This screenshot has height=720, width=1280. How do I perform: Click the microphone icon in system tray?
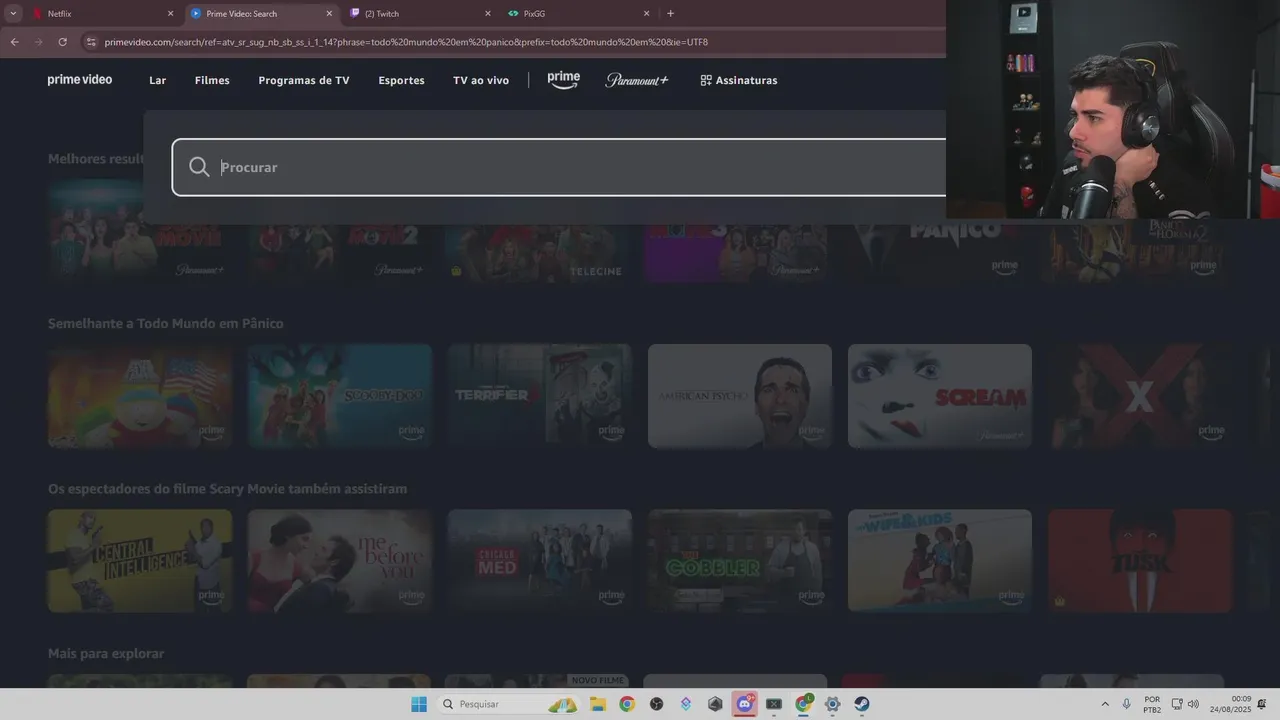[1126, 704]
